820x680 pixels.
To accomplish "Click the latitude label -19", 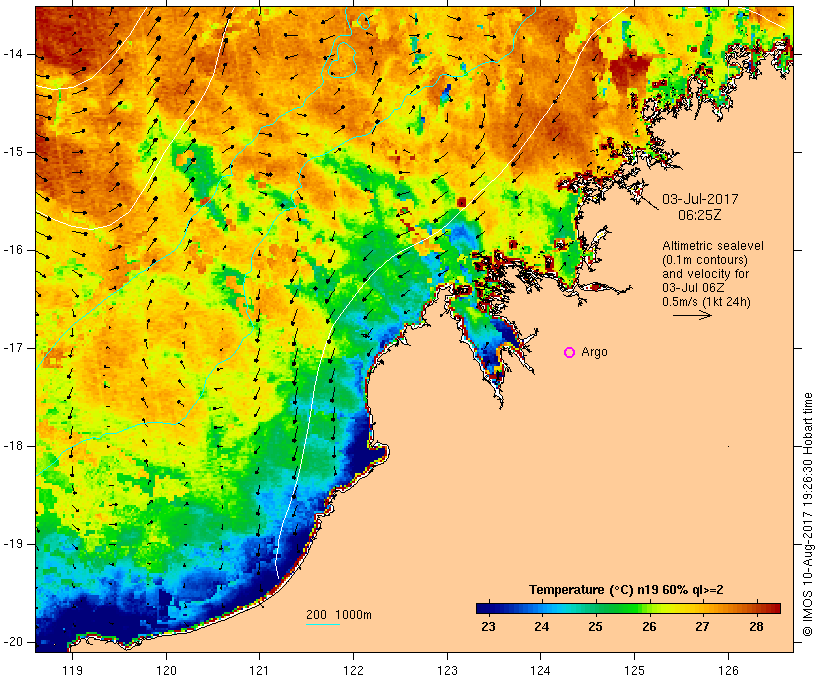I will [13, 544].
